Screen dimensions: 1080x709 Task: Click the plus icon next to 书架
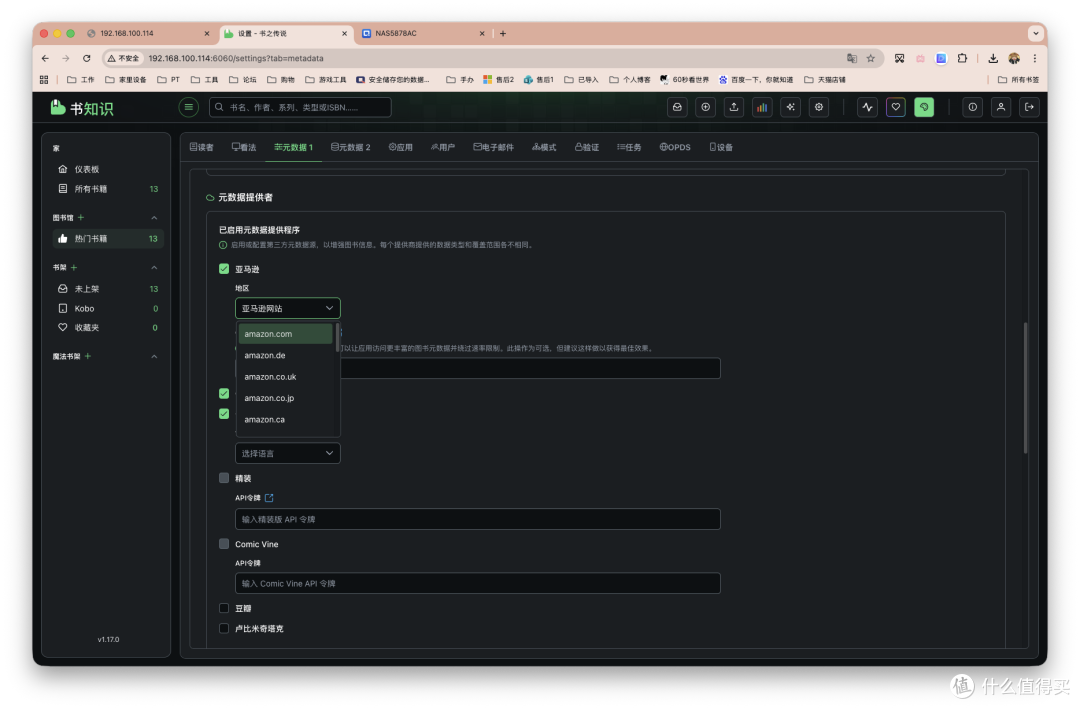click(74, 267)
